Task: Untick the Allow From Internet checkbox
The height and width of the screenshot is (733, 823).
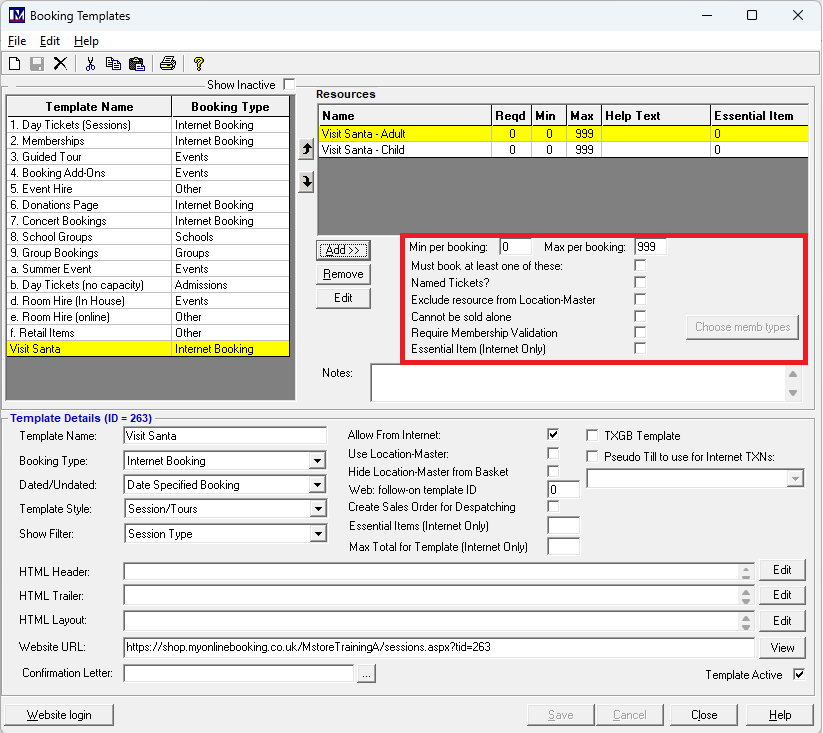Action: coord(553,435)
